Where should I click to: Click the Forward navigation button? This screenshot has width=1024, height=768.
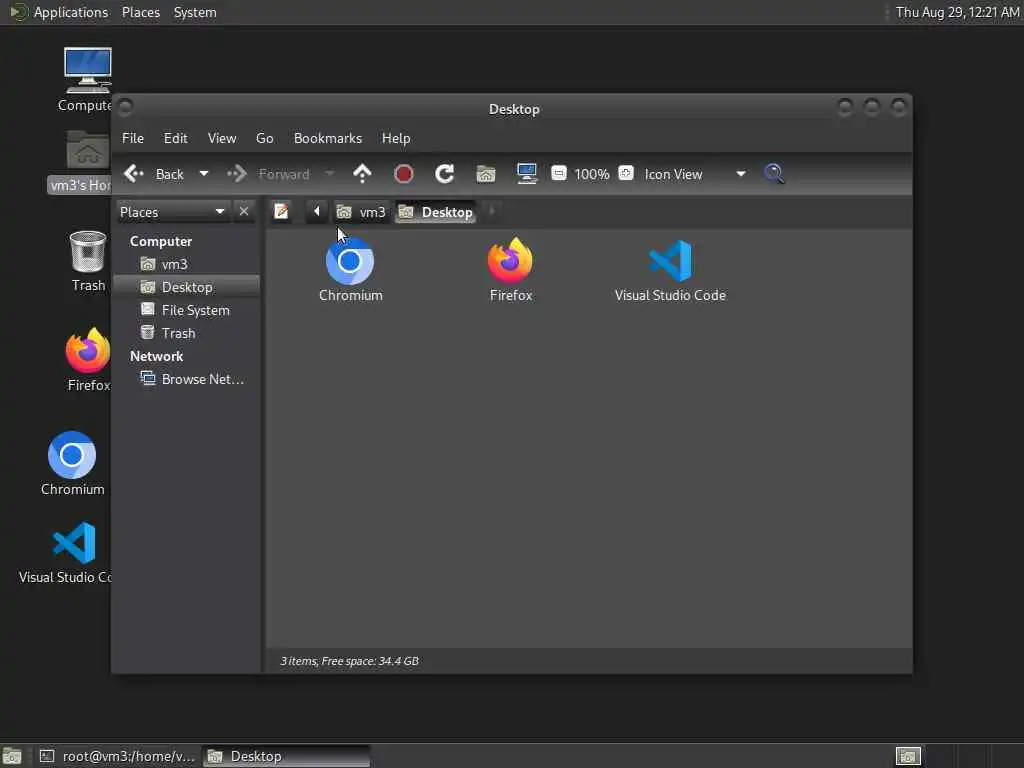tap(268, 174)
